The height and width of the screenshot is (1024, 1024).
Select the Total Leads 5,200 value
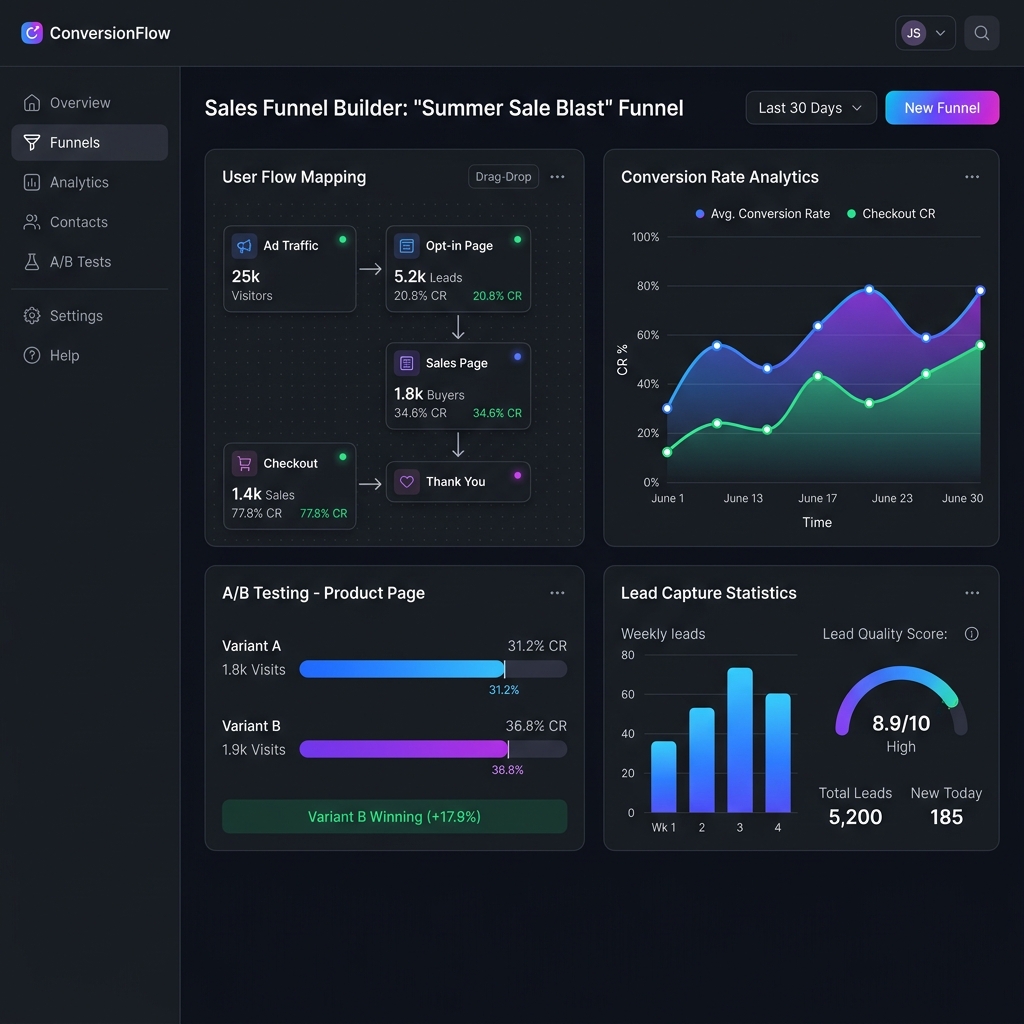click(855, 816)
